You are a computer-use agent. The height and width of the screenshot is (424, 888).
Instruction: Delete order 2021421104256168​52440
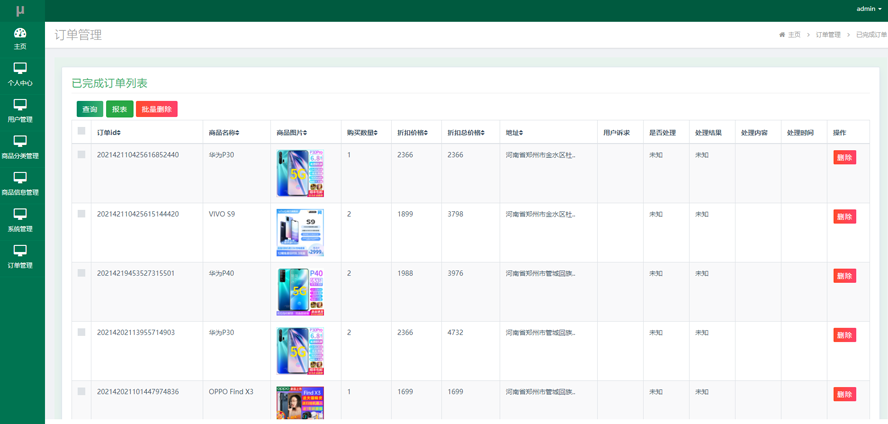(x=844, y=157)
